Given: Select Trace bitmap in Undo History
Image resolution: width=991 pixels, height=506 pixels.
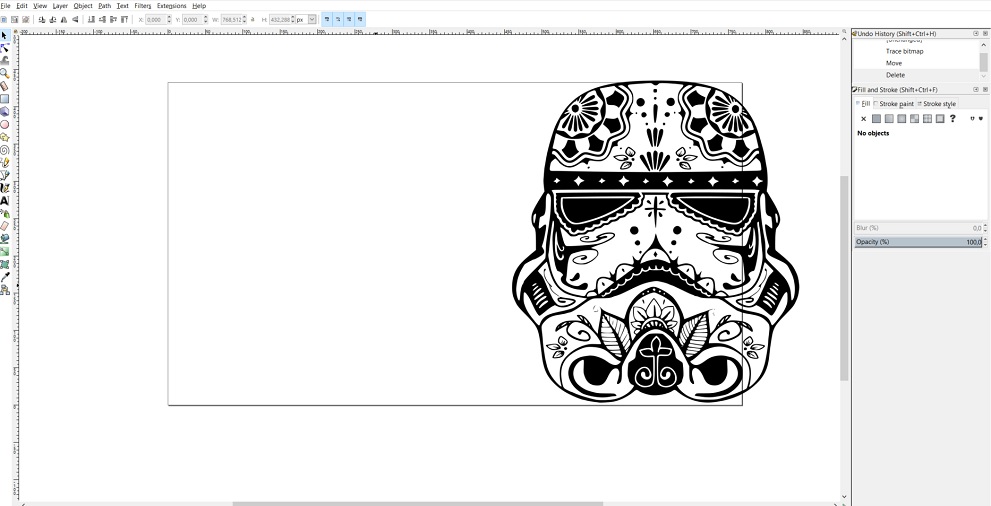Looking at the screenshot, I should pos(904,51).
